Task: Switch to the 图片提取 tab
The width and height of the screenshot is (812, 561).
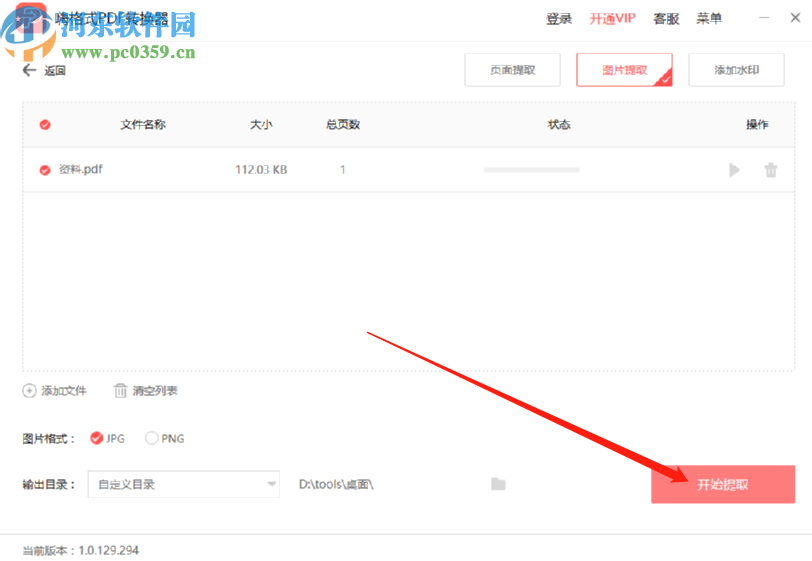Action: click(624, 70)
